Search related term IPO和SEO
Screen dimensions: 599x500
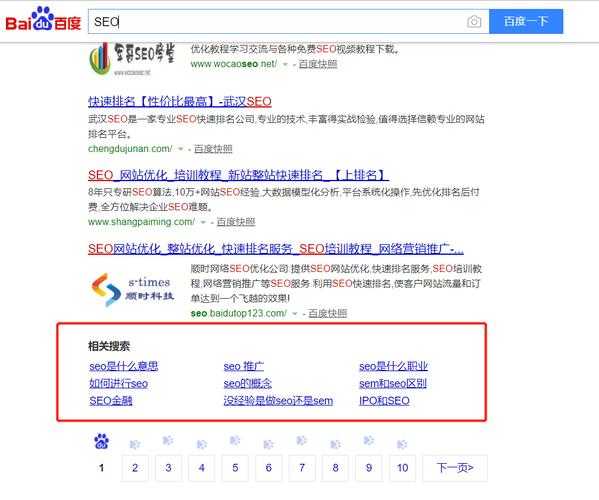(384, 401)
